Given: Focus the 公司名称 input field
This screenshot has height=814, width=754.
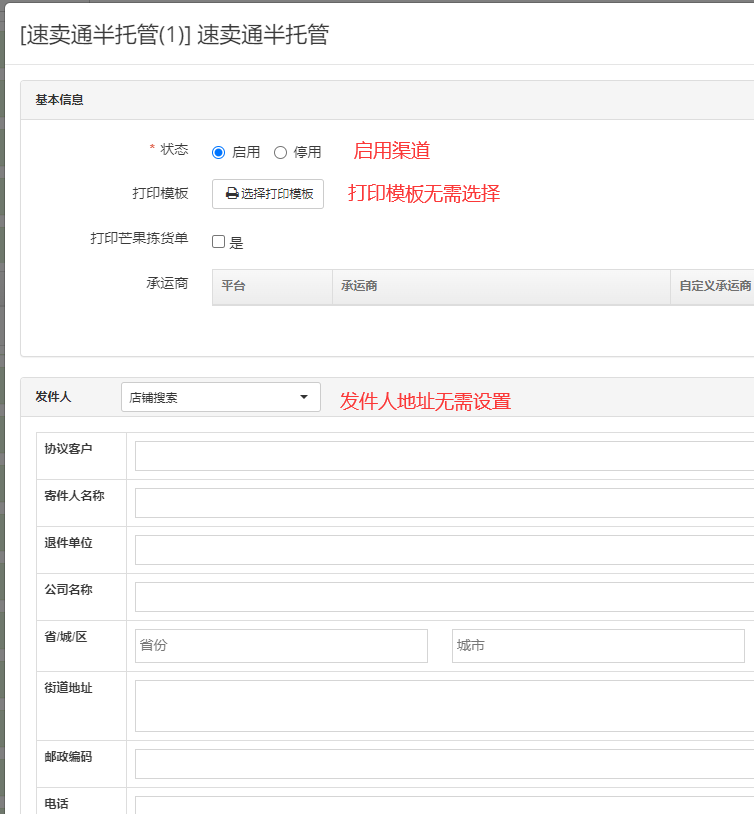Looking at the screenshot, I should (445, 596).
